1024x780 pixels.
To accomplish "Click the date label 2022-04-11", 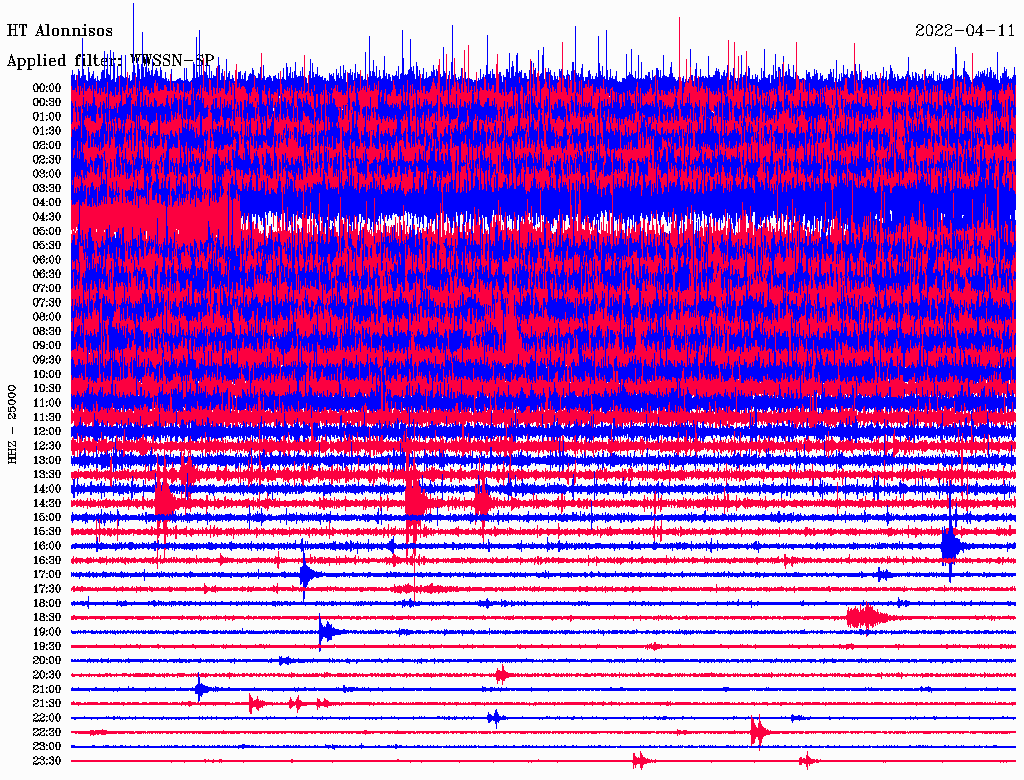I will [965, 31].
